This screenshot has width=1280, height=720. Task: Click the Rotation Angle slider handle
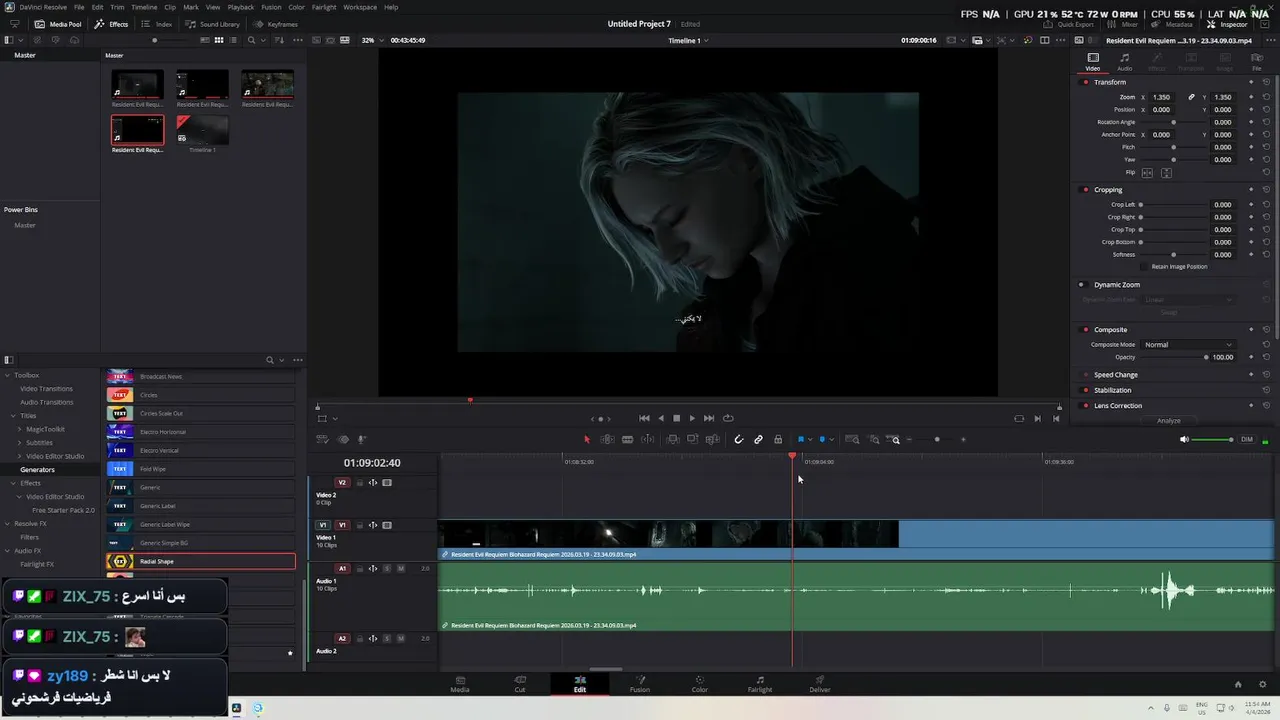pos(1173,122)
